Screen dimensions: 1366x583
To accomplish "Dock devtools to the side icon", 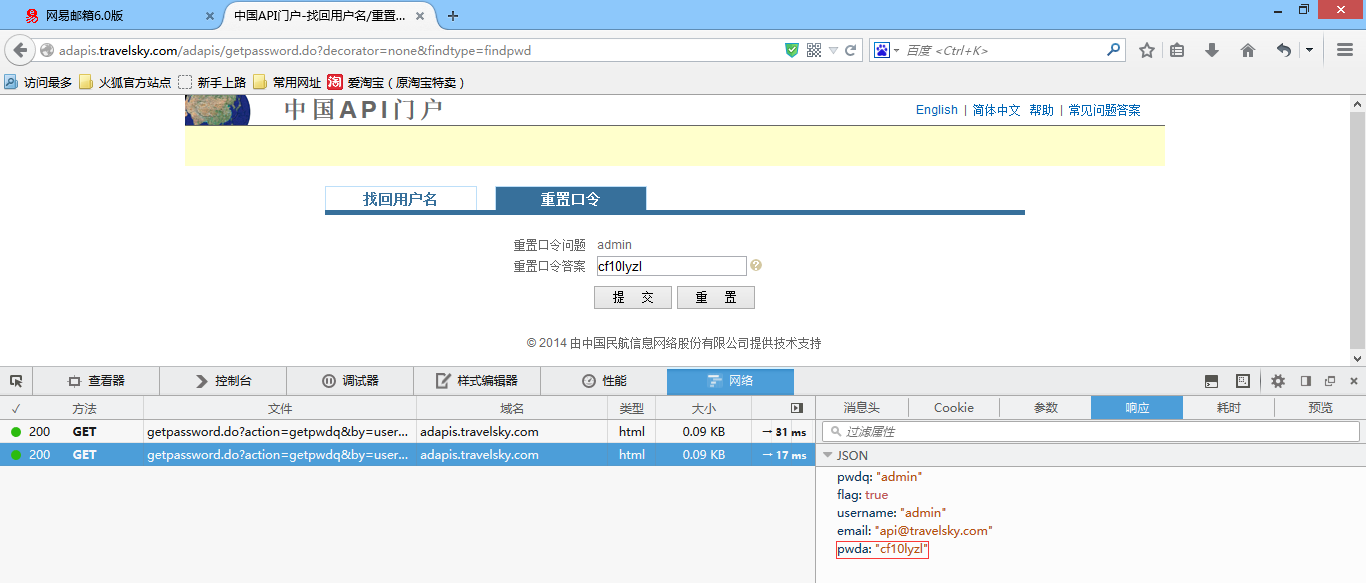I will [1305, 381].
